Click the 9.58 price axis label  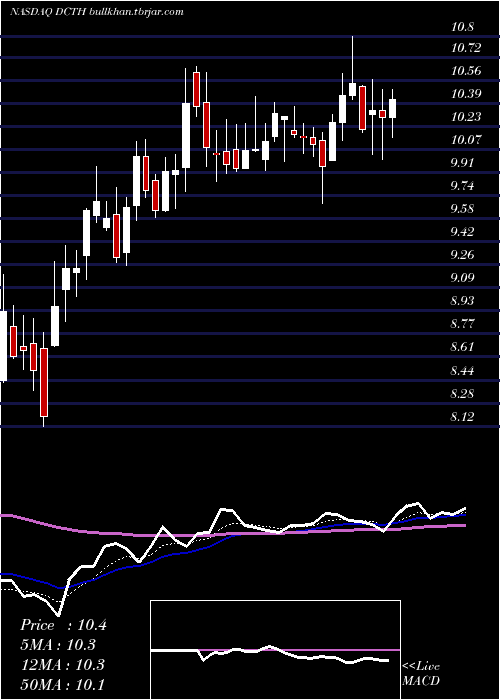pos(462,208)
